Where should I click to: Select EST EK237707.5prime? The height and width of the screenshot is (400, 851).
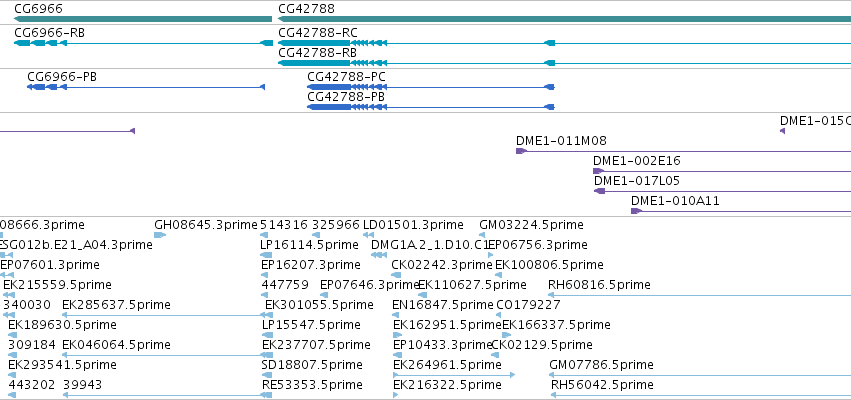coord(316,346)
